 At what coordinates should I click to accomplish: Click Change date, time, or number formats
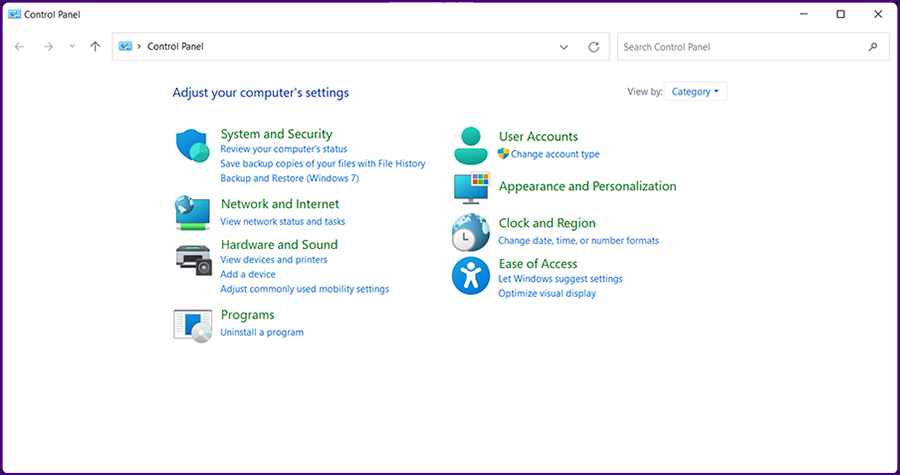pyautogui.click(x=578, y=240)
